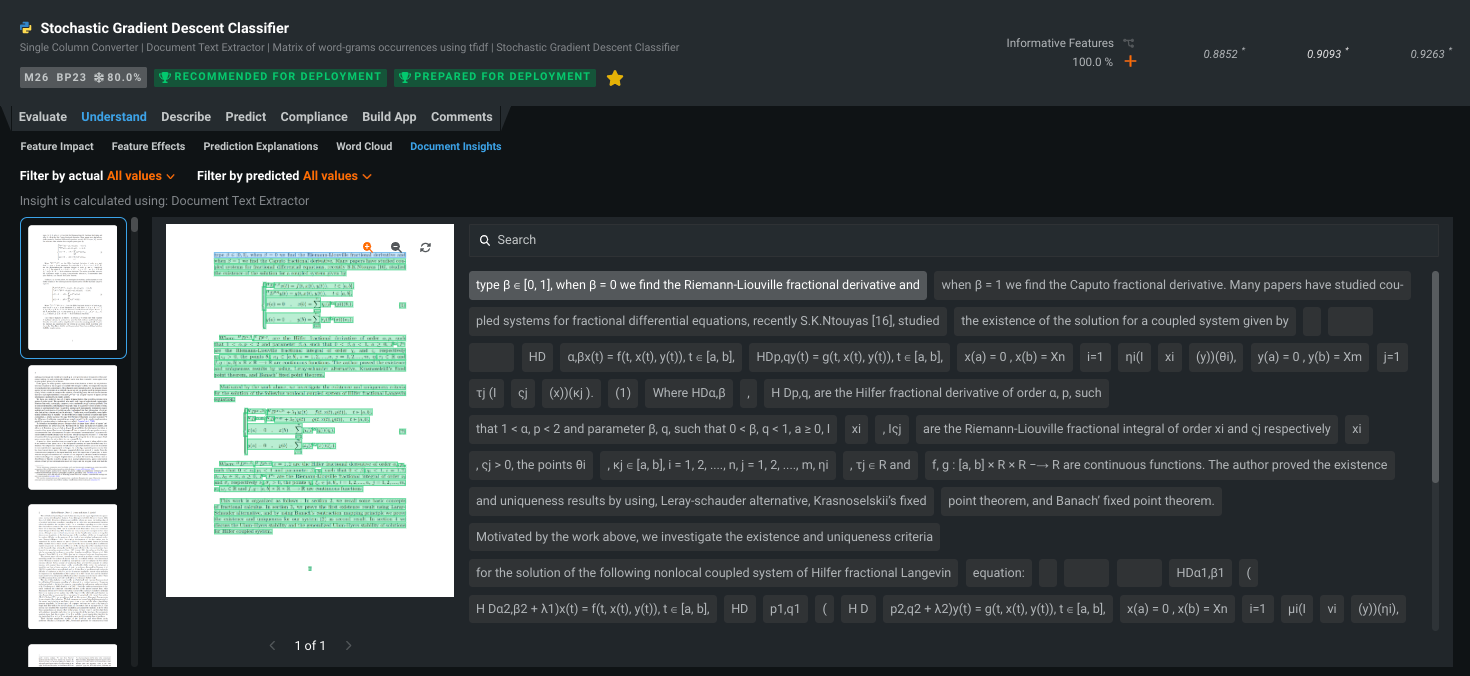Image resolution: width=1470 pixels, height=676 pixels.
Task: Click the zoom out magnifier icon
Action: click(x=396, y=247)
